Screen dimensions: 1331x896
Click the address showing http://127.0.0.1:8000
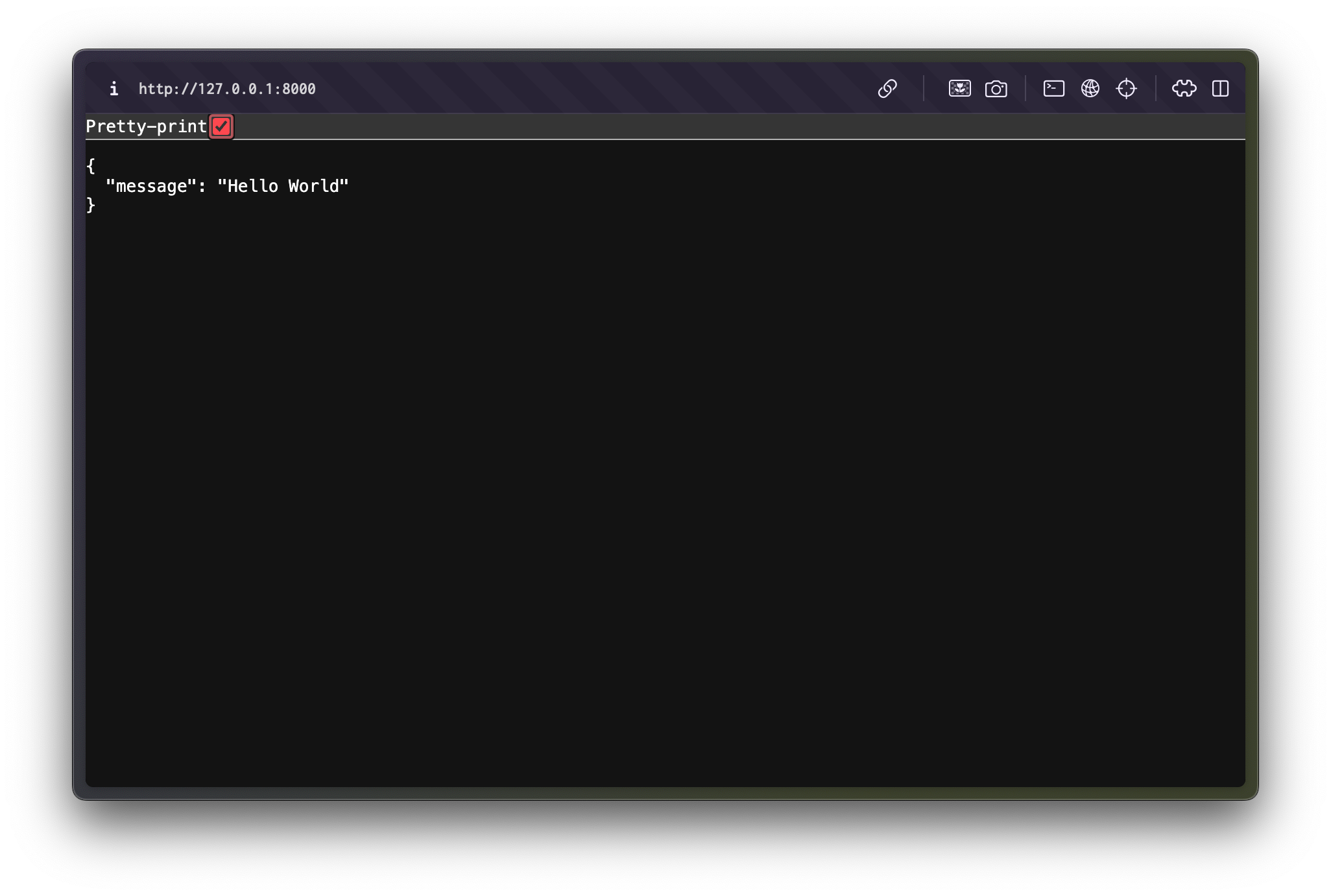pyautogui.click(x=226, y=89)
